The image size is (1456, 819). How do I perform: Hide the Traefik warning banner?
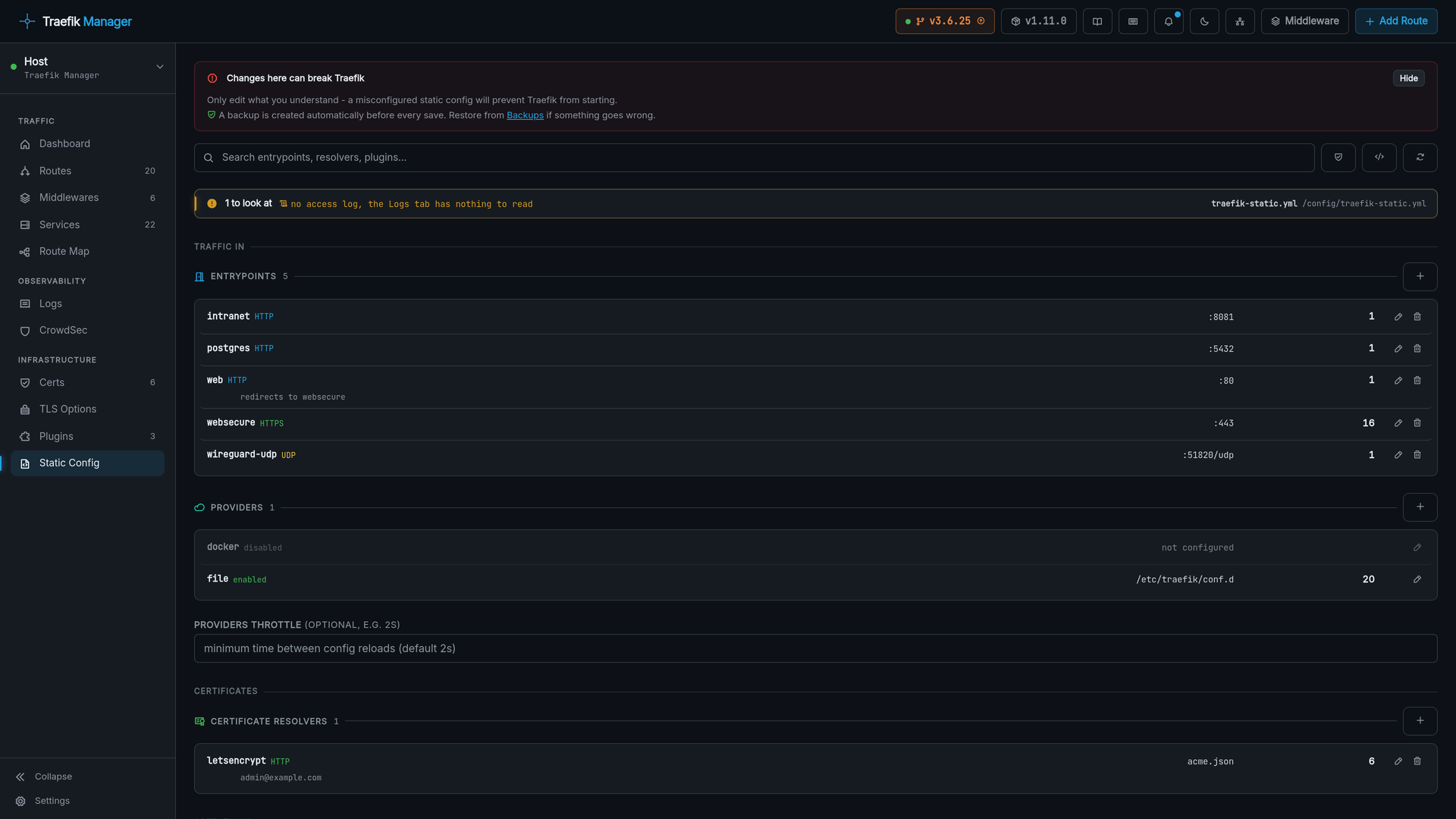[x=1408, y=78]
